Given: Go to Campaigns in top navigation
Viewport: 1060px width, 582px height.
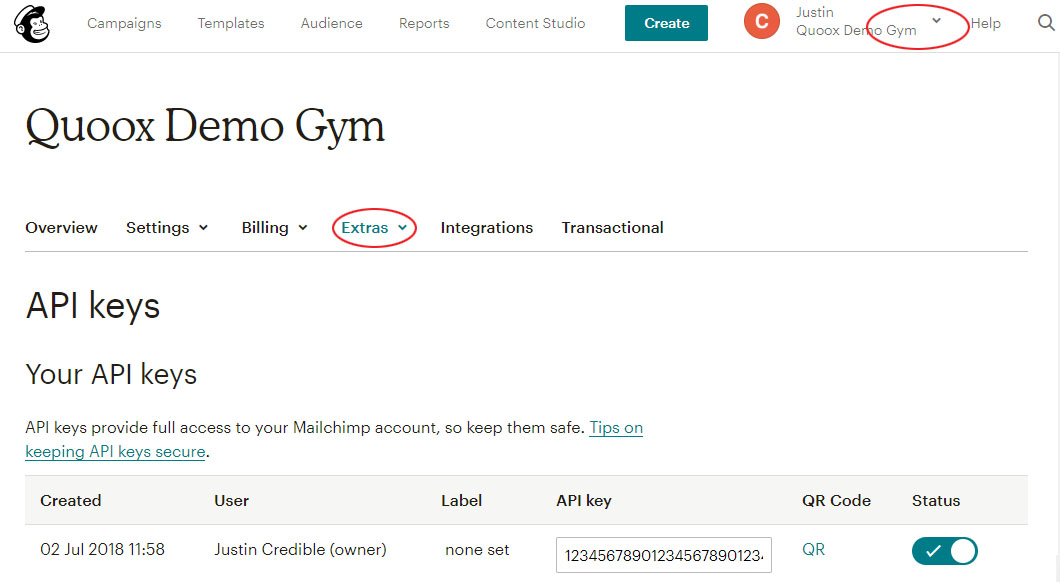Looking at the screenshot, I should [124, 23].
